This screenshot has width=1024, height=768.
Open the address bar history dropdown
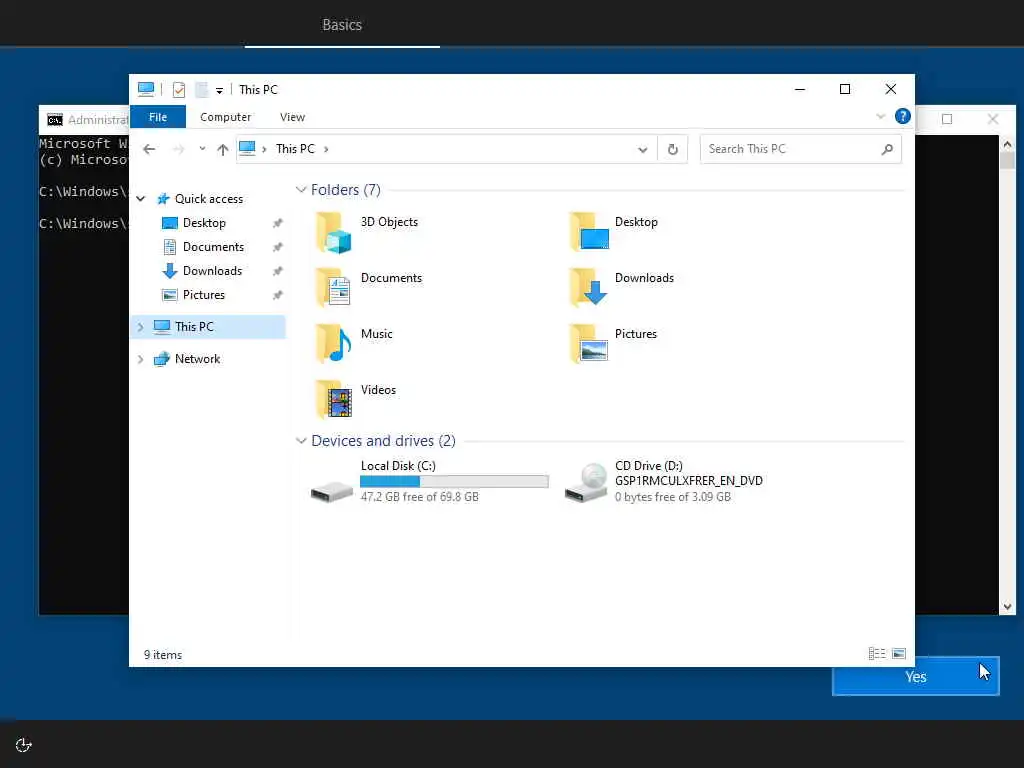point(643,150)
